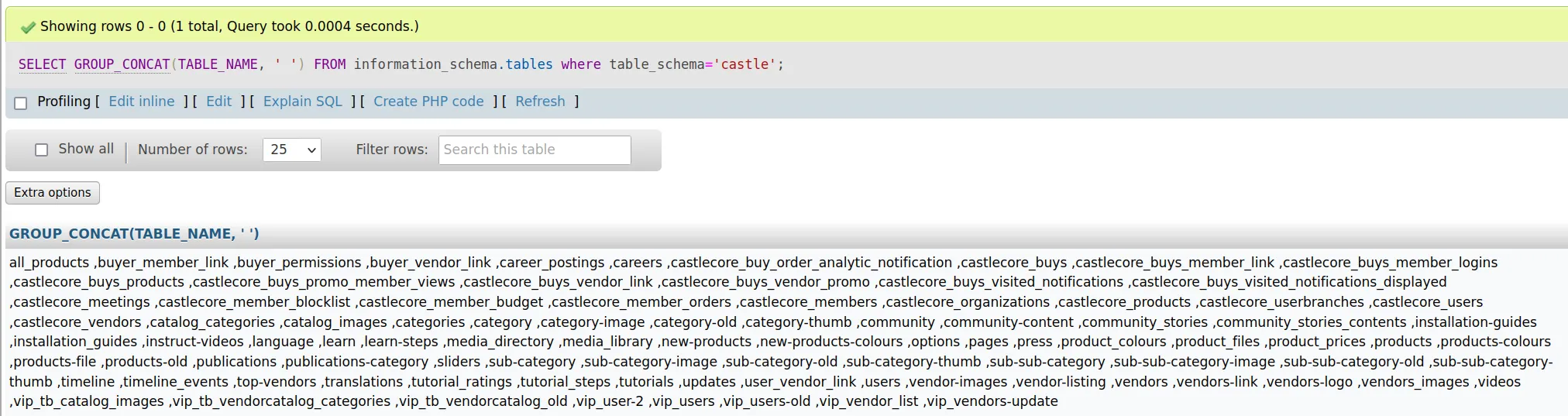1568x416 pixels.
Task: Click the green success checkmark icon
Action: click(28, 28)
